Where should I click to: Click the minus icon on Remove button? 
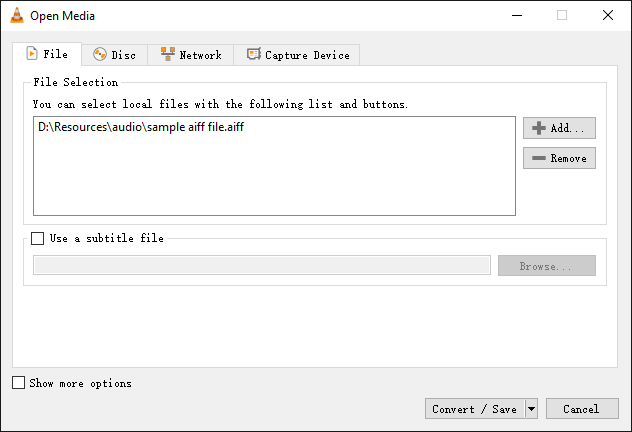coord(539,158)
